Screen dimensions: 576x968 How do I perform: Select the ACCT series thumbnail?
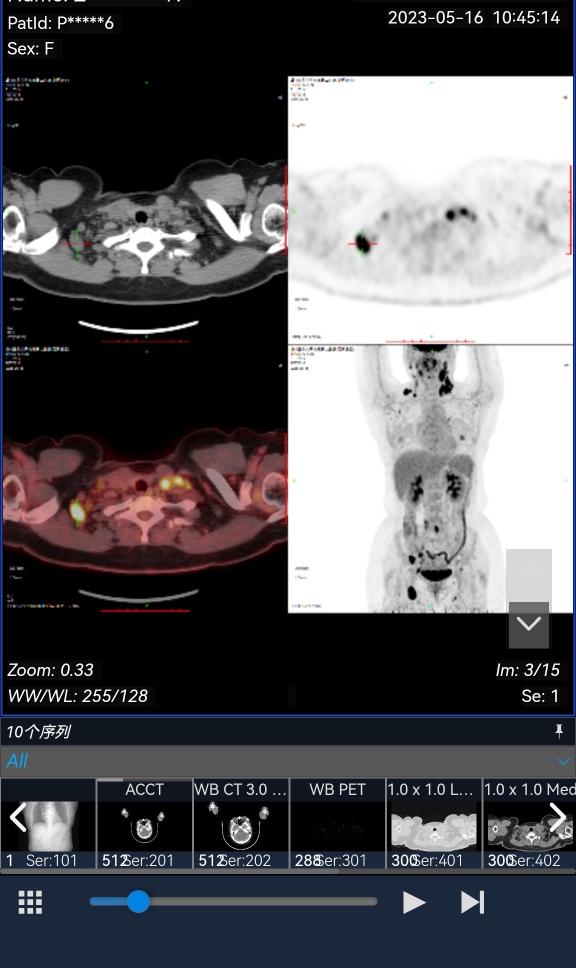tap(144, 824)
